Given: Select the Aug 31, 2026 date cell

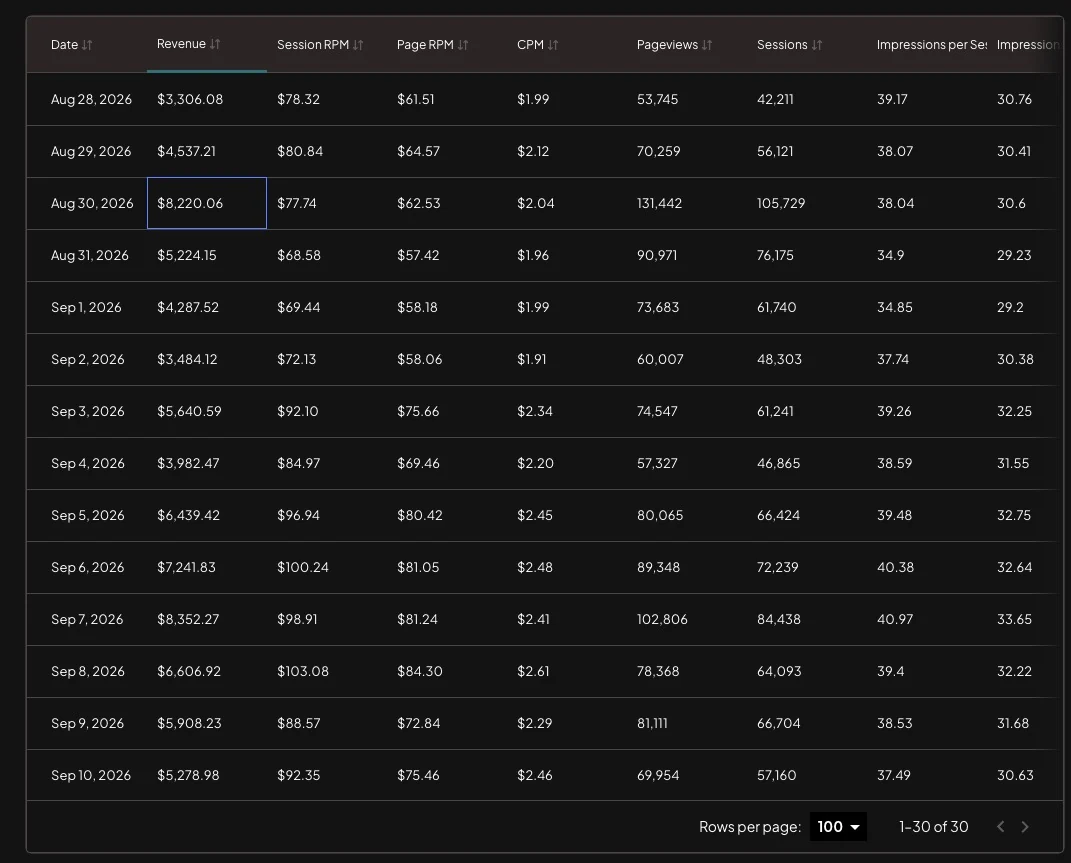Looking at the screenshot, I should [87, 255].
